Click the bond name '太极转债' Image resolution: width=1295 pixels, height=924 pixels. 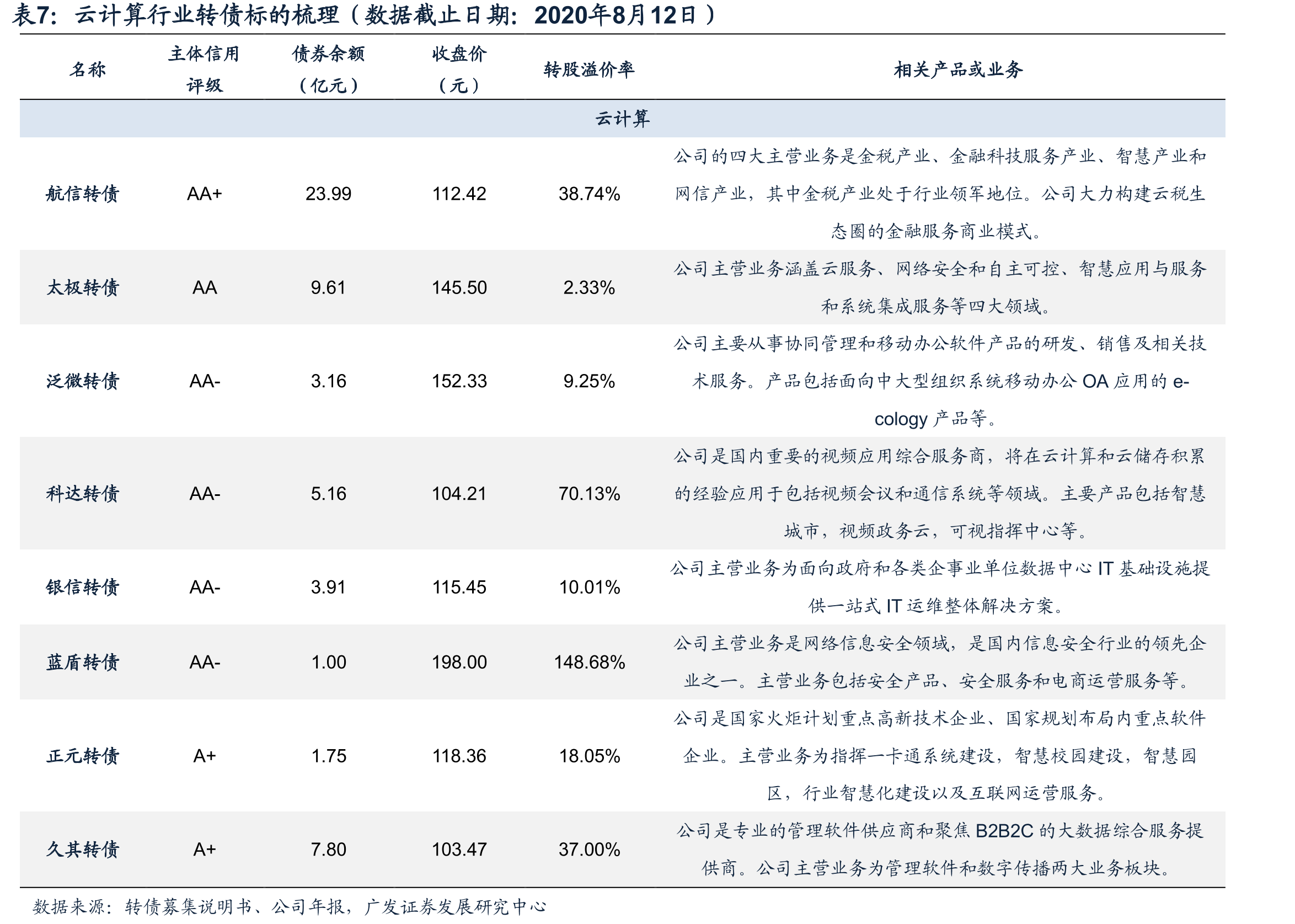click(83, 287)
